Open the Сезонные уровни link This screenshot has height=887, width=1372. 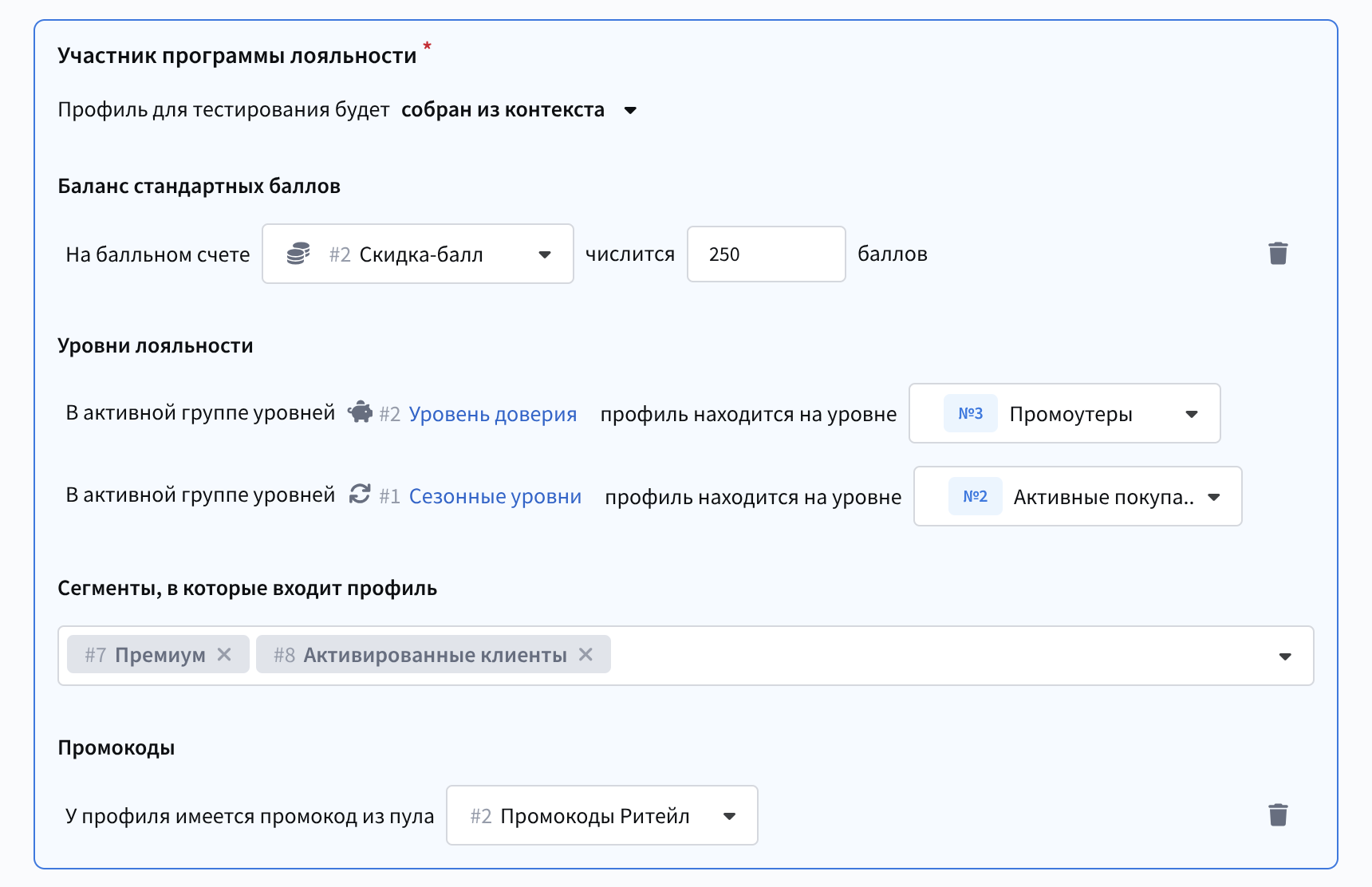click(x=495, y=496)
